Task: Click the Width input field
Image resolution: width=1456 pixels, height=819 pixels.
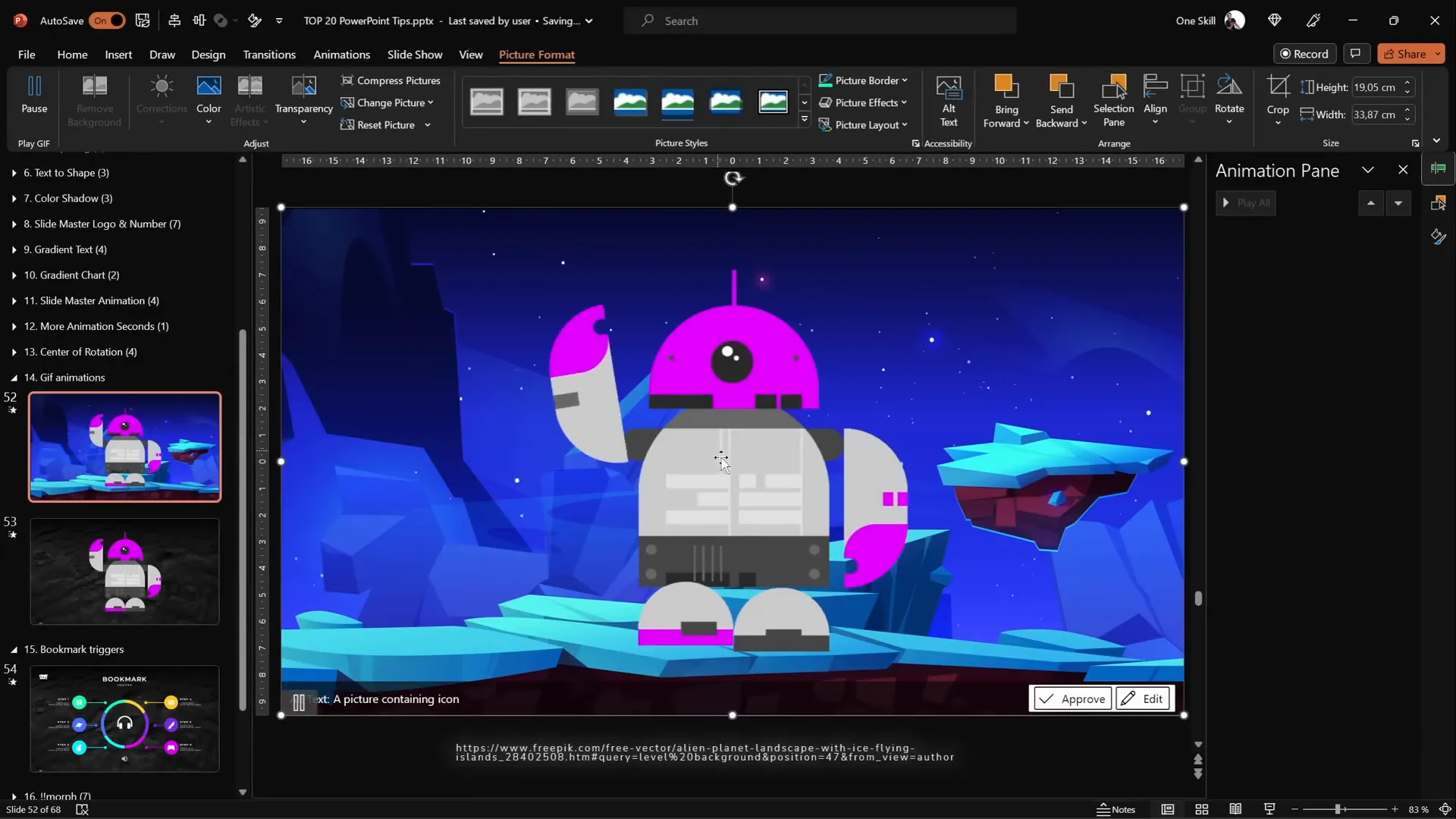Action: pos(1376,115)
